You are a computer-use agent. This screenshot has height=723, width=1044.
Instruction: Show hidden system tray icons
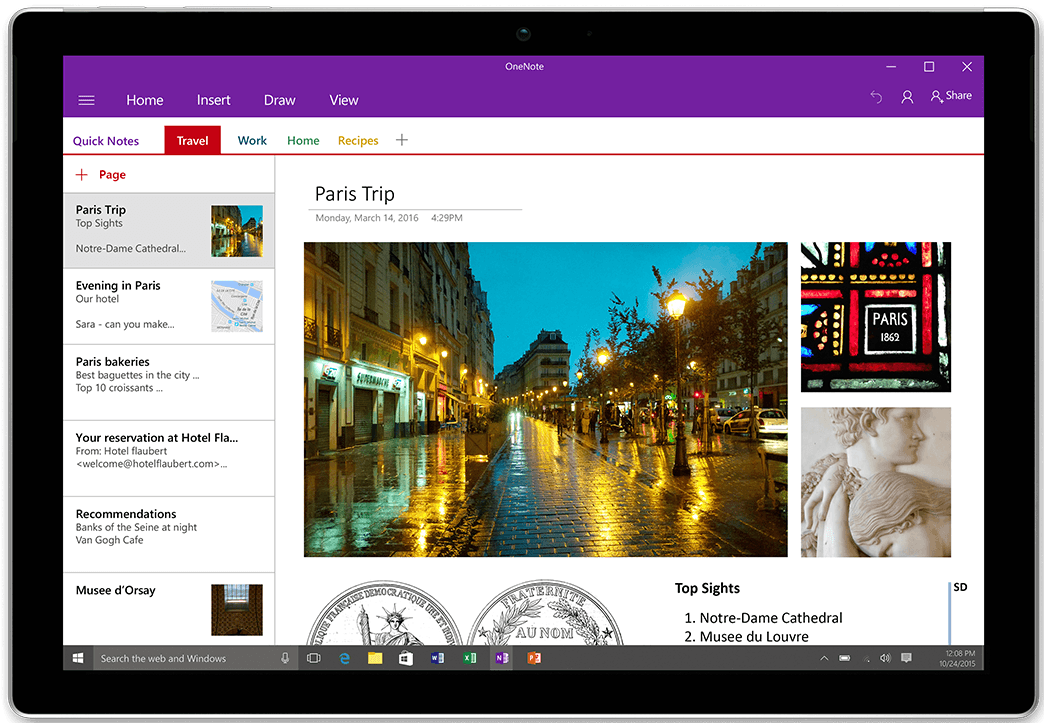tap(824, 658)
